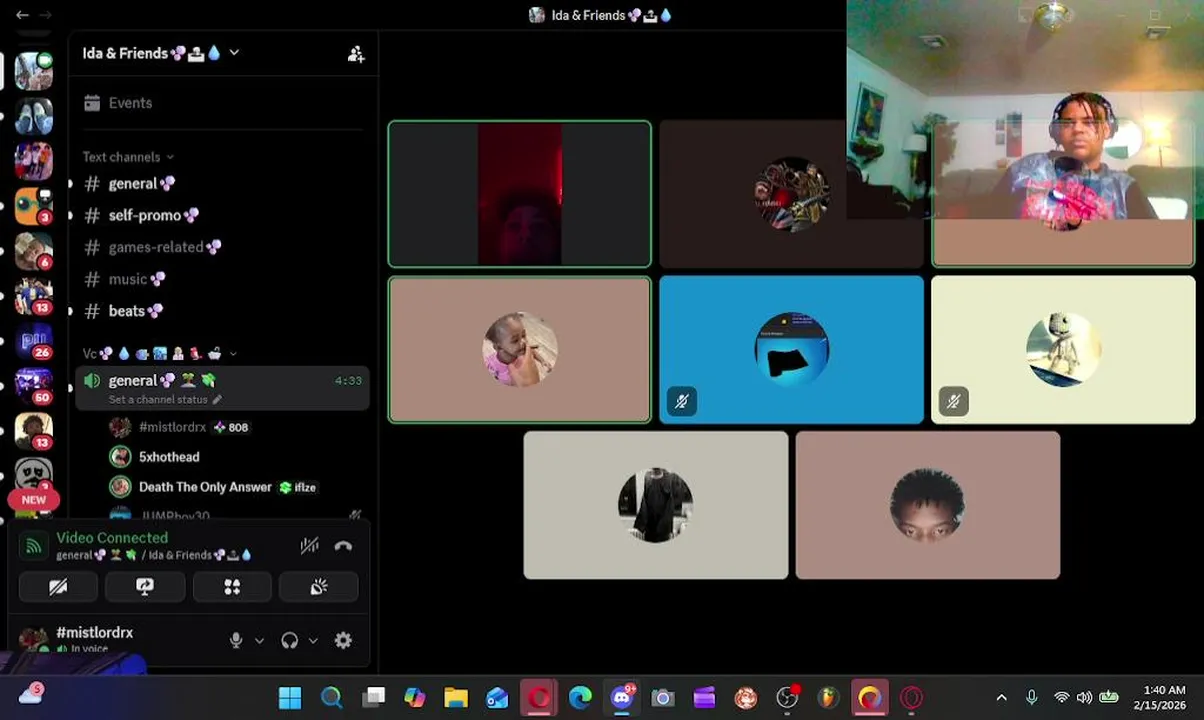Screen dimensions: 1204x720
Task: Open Outlook from the taskbar
Action: (x=497, y=697)
